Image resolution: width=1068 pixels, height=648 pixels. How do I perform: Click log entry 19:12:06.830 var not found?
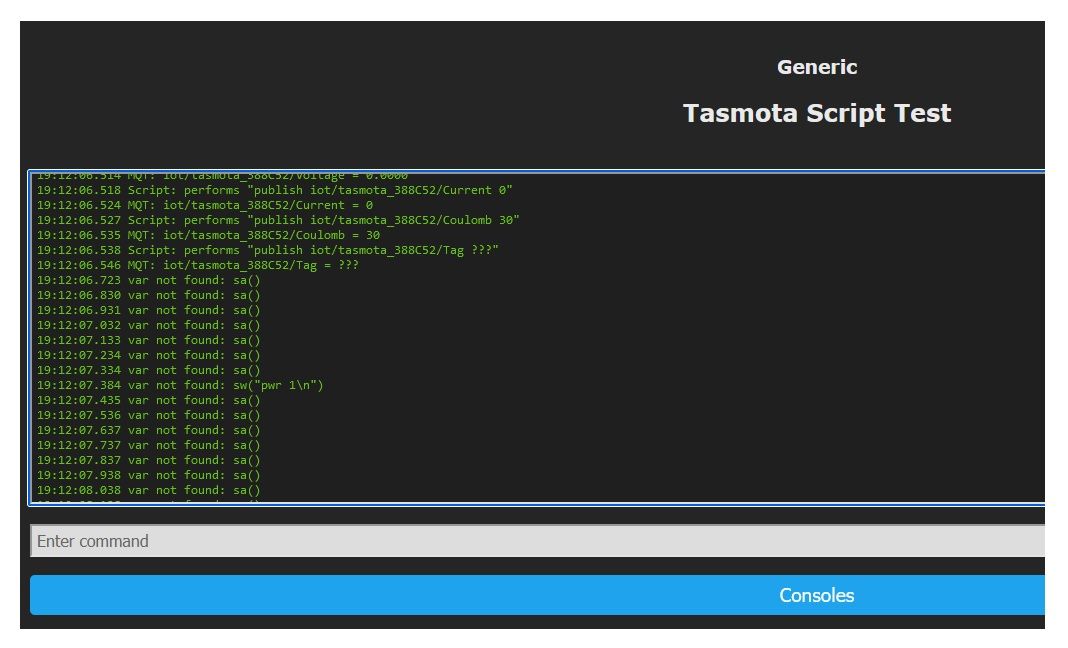point(148,295)
